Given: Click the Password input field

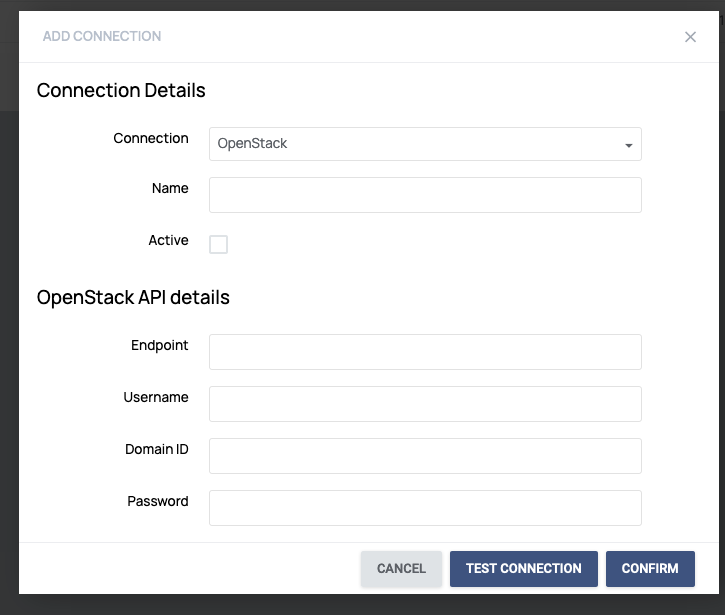Looking at the screenshot, I should 425,508.
